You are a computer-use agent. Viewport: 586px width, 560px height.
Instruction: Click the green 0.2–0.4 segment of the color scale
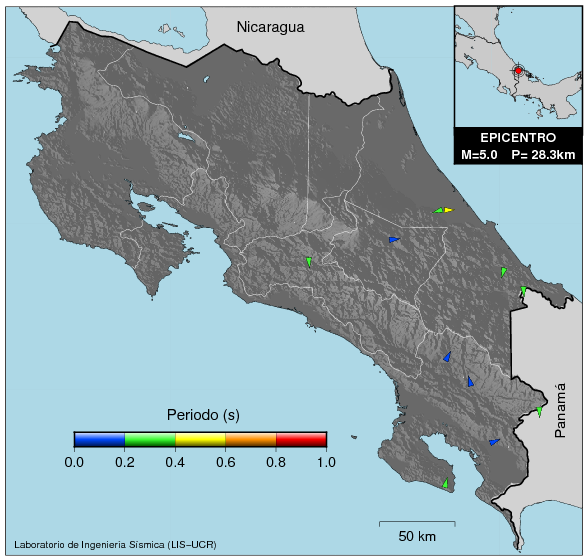click(x=150, y=440)
